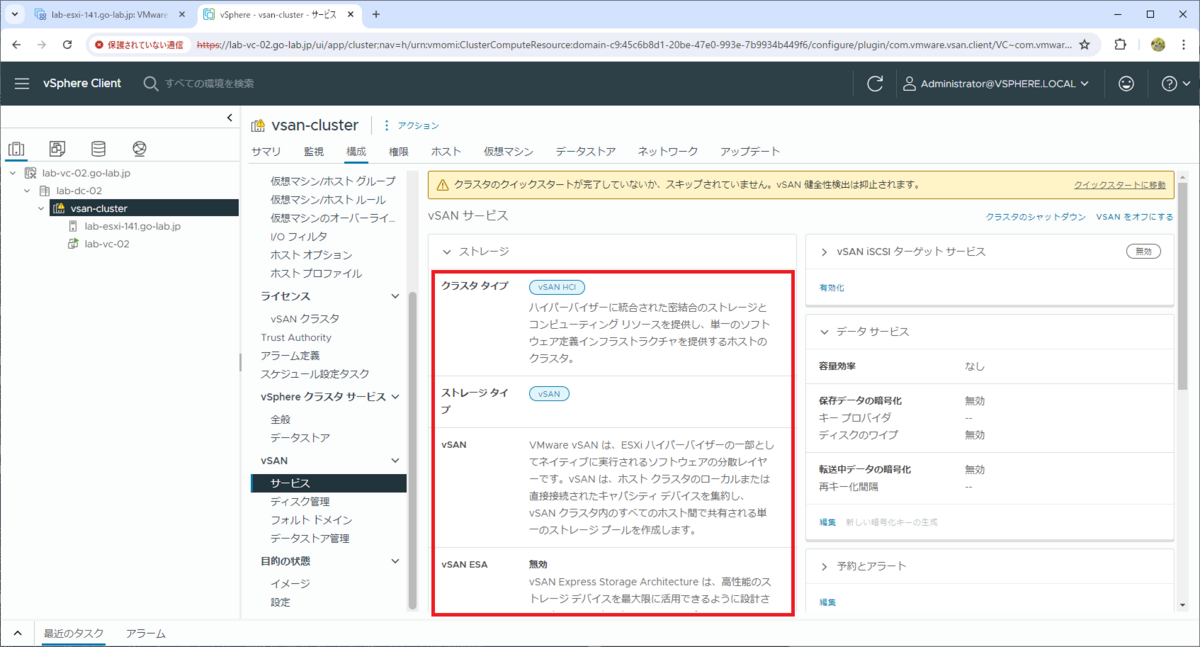Open 仮想マシン/ホスト グループ settings
Screen dimensions: 1200x647
point(333,182)
